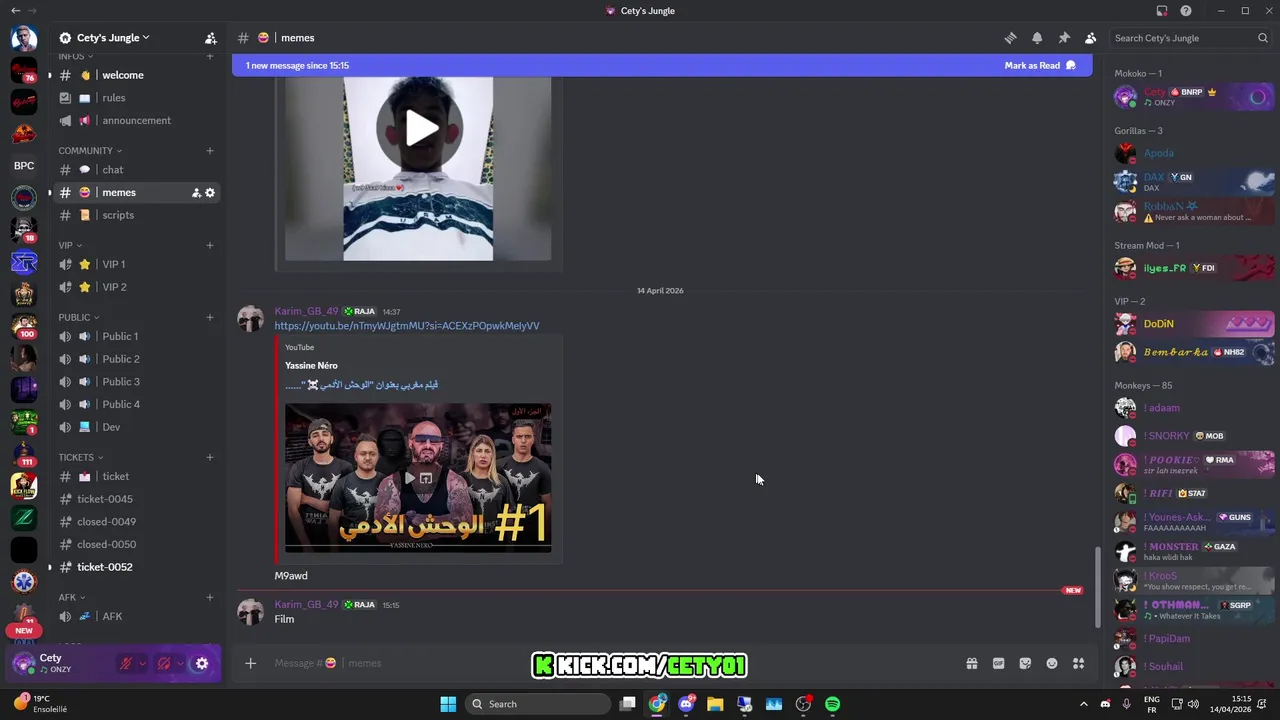Open notification settings bell in header
The image size is (1280, 720).
[1037, 38]
